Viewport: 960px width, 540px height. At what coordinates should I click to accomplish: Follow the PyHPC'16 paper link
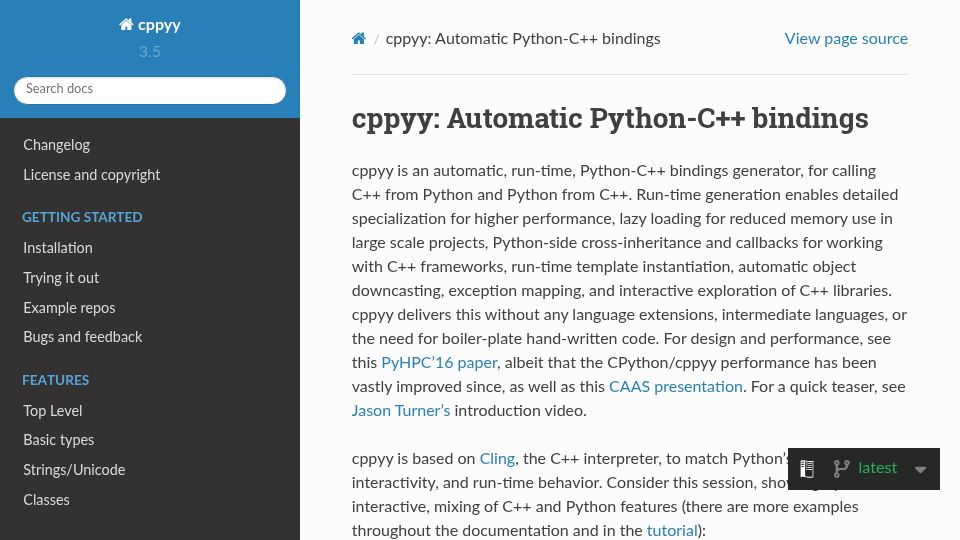point(439,363)
